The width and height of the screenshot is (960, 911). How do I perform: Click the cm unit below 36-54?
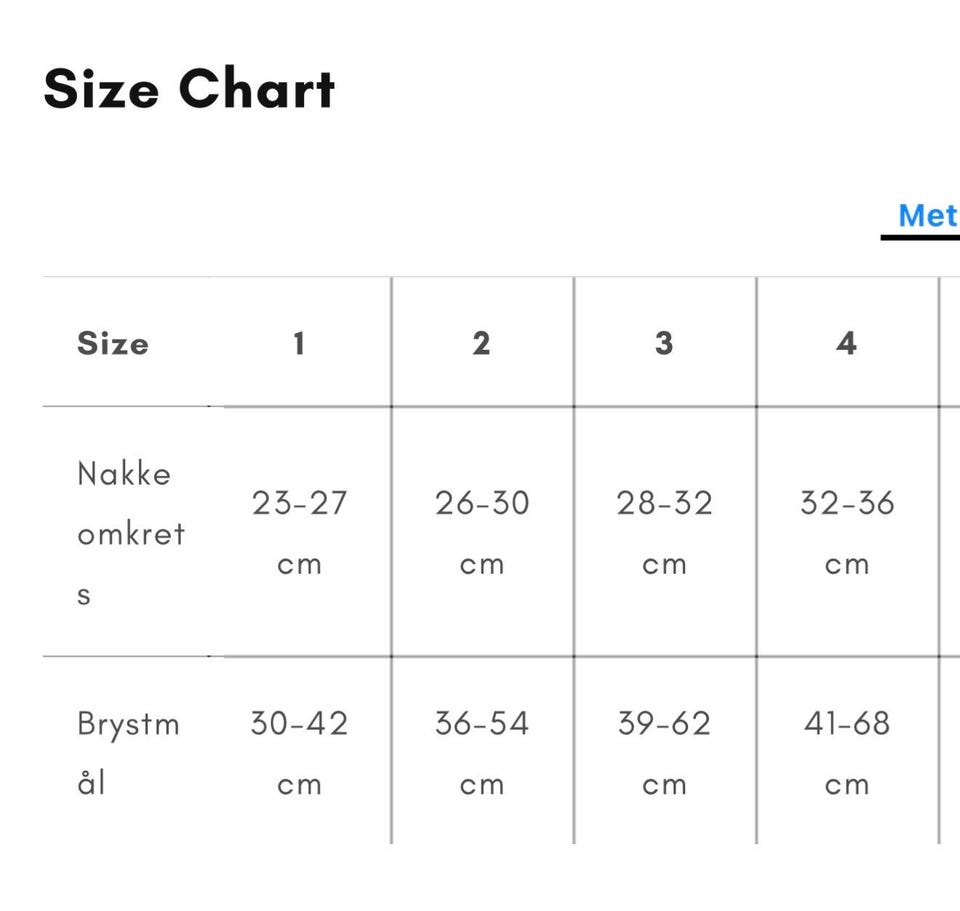pyautogui.click(x=482, y=785)
